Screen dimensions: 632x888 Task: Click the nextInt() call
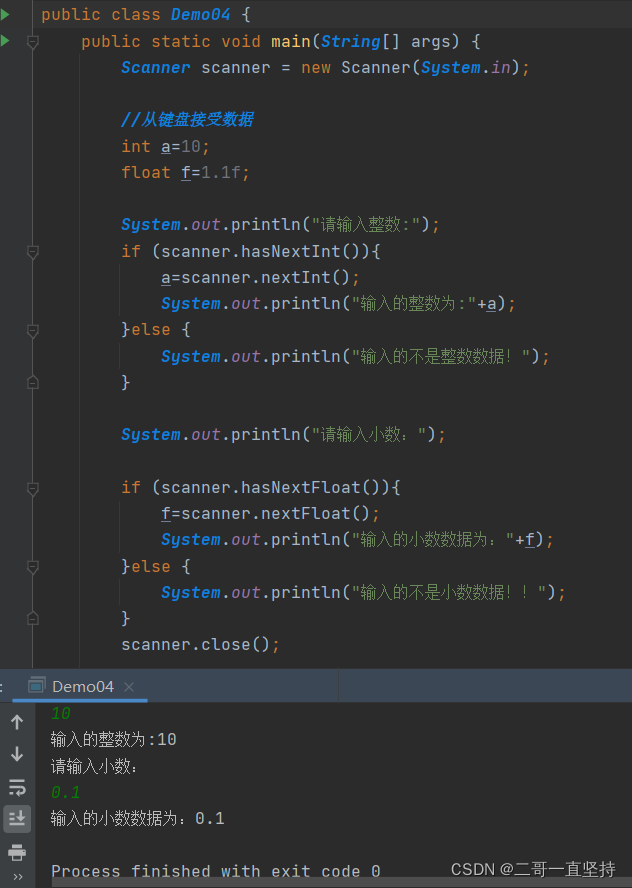(x=305, y=278)
